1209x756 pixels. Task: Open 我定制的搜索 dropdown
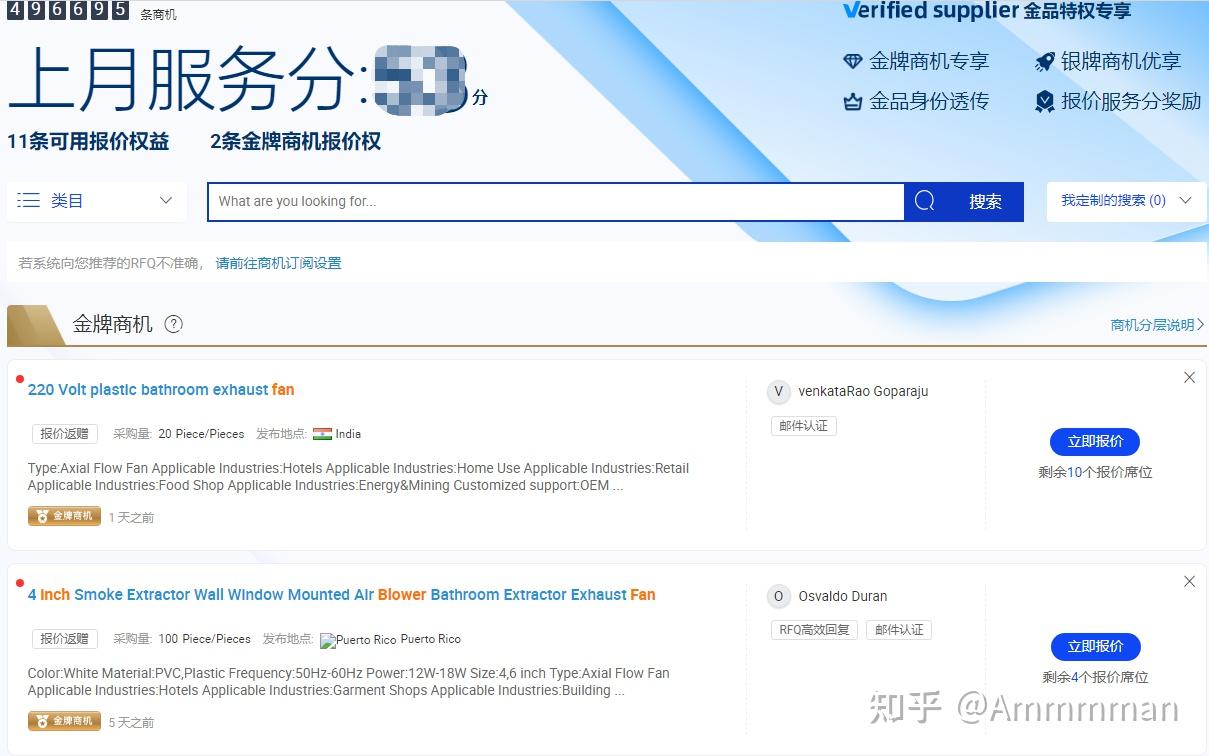[x=1126, y=200]
